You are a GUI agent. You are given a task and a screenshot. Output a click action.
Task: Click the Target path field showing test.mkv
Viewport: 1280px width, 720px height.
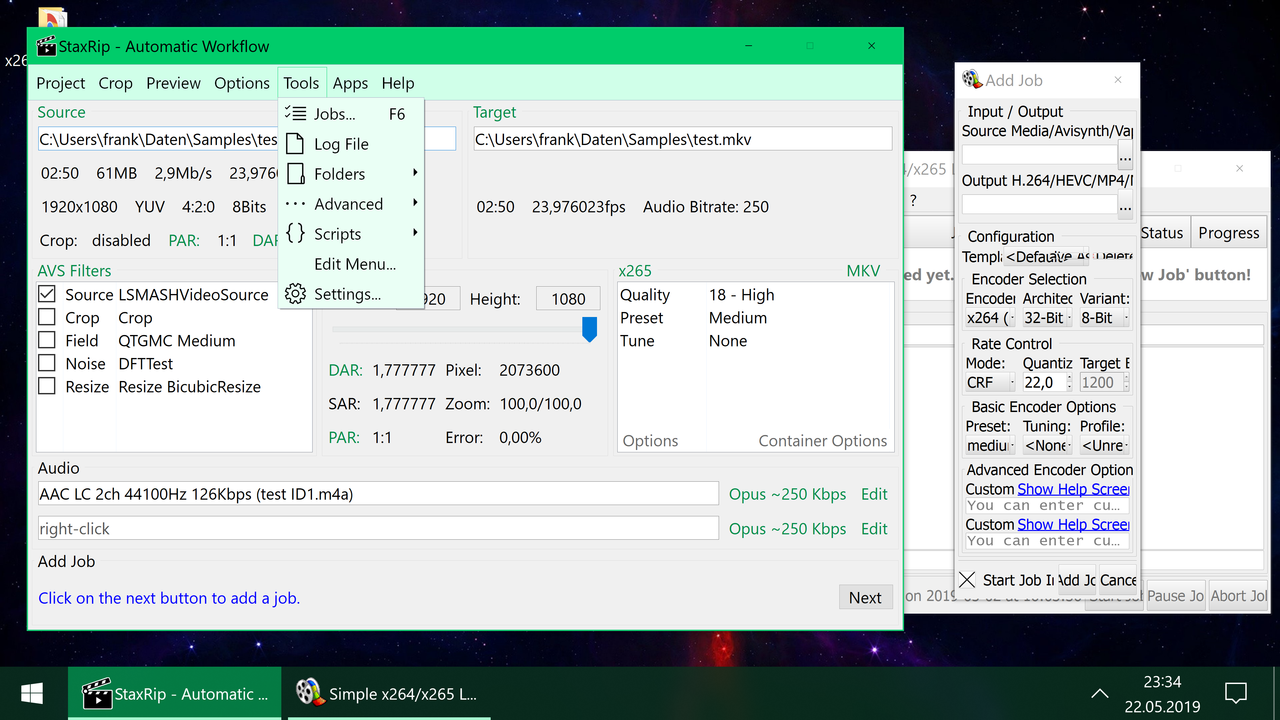pos(682,139)
